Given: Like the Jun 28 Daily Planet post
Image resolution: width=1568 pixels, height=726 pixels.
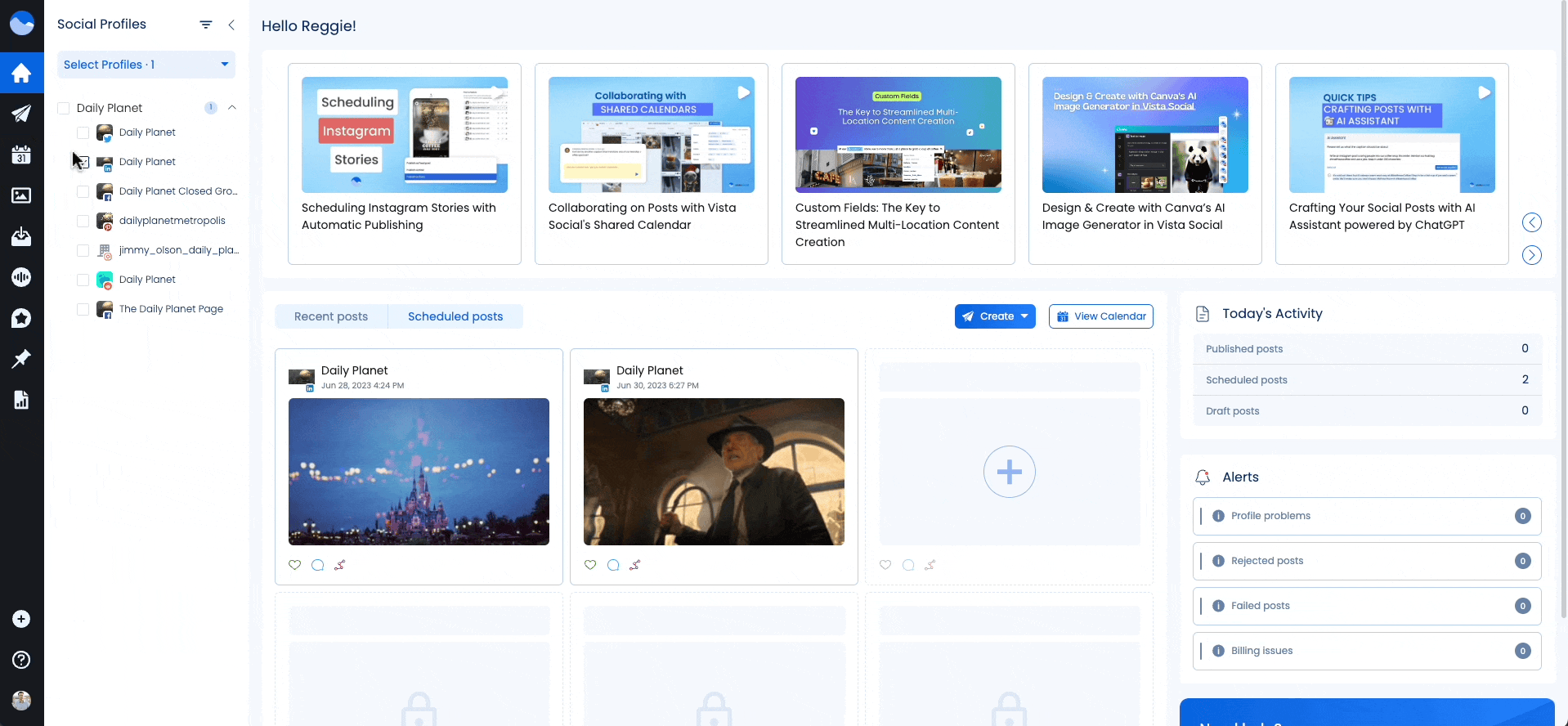Looking at the screenshot, I should tap(295, 565).
